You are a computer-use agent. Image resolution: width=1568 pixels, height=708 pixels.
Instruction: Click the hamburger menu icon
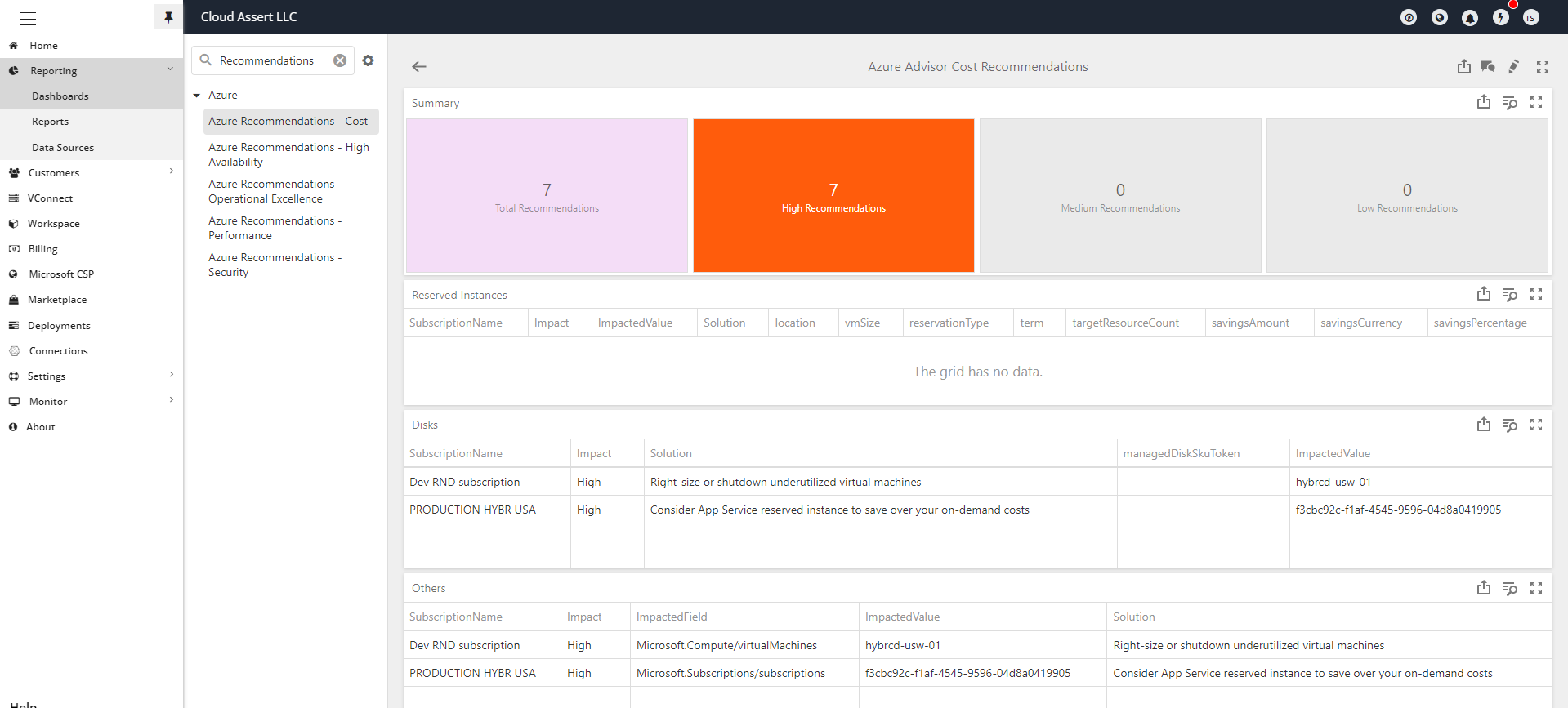(28, 18)
